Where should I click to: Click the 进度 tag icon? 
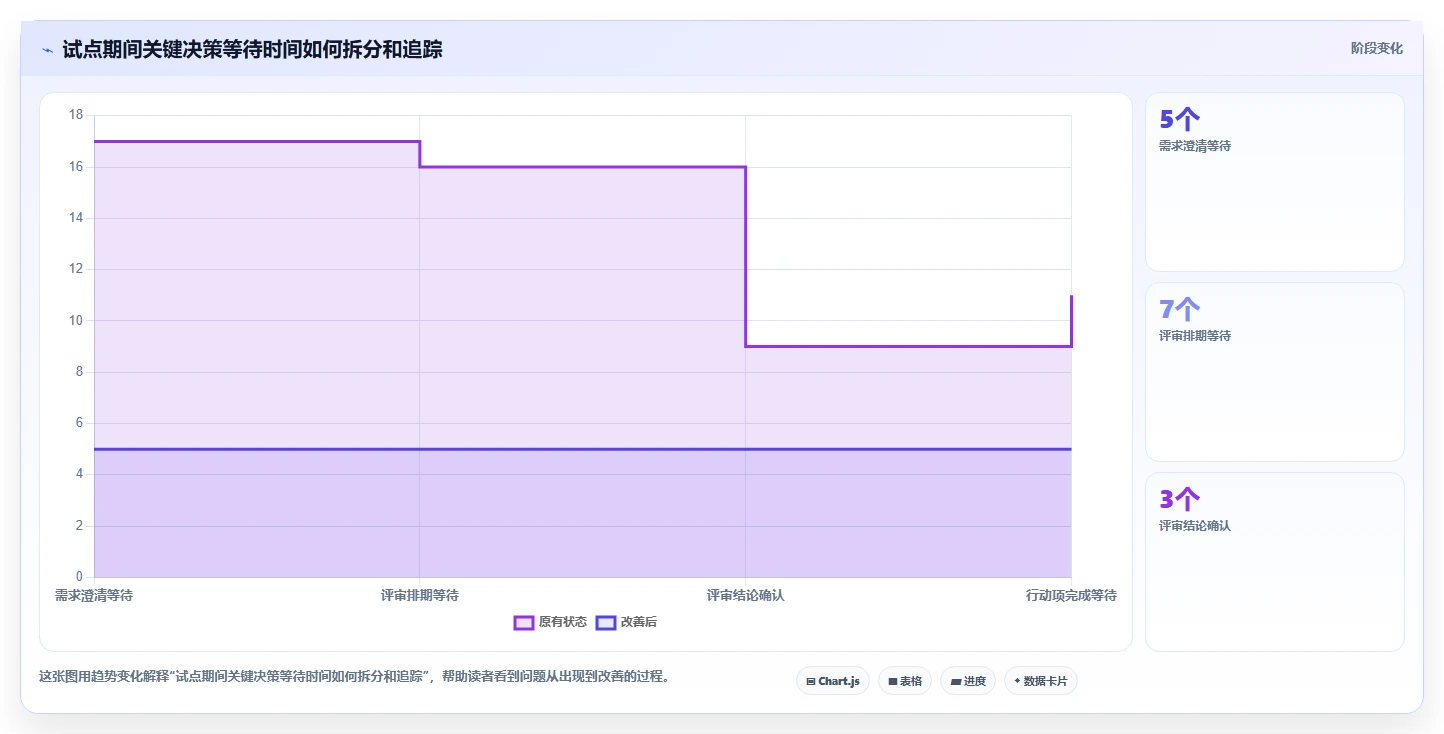pos(956,681)
